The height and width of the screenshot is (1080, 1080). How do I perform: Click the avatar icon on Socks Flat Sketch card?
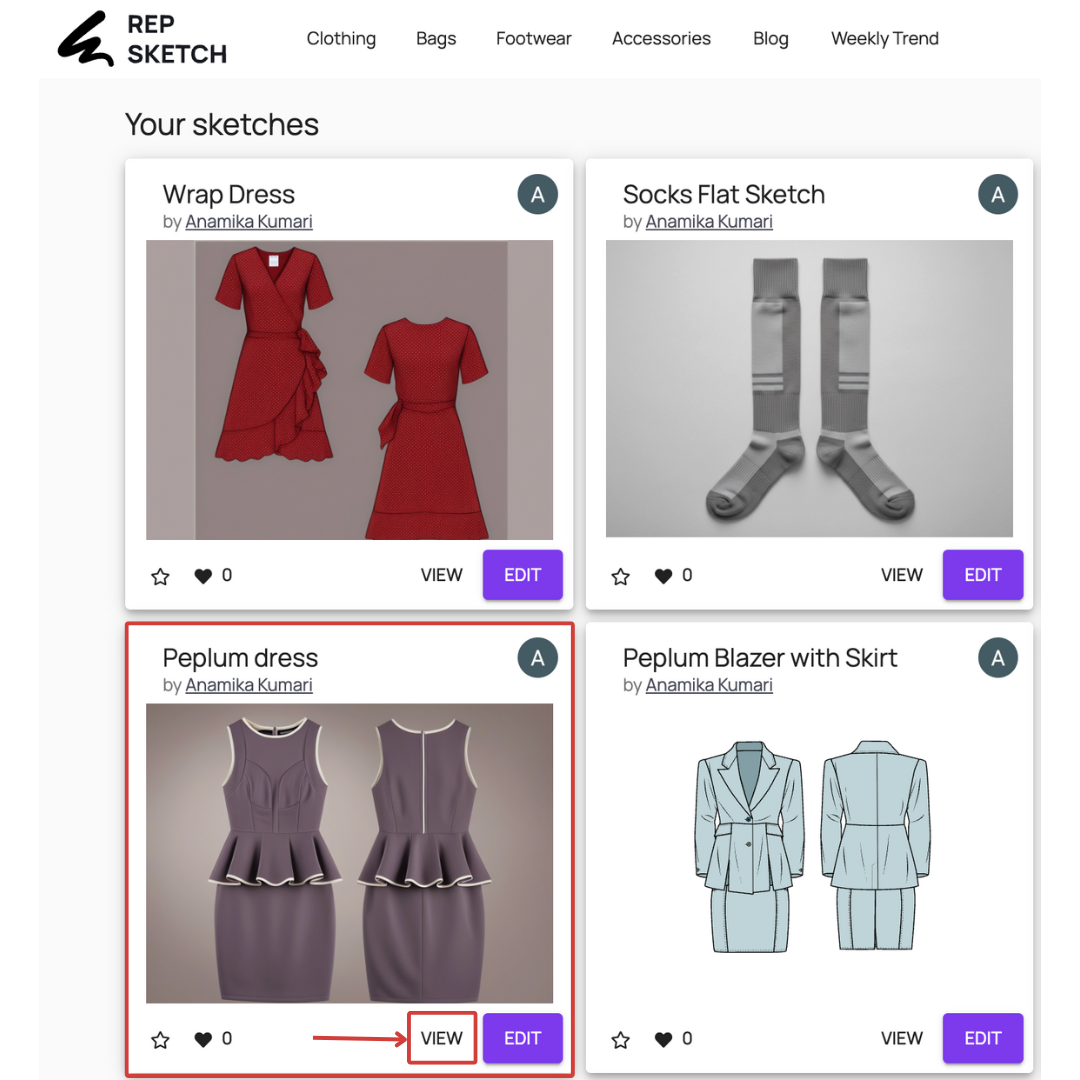tap(998, 194)
